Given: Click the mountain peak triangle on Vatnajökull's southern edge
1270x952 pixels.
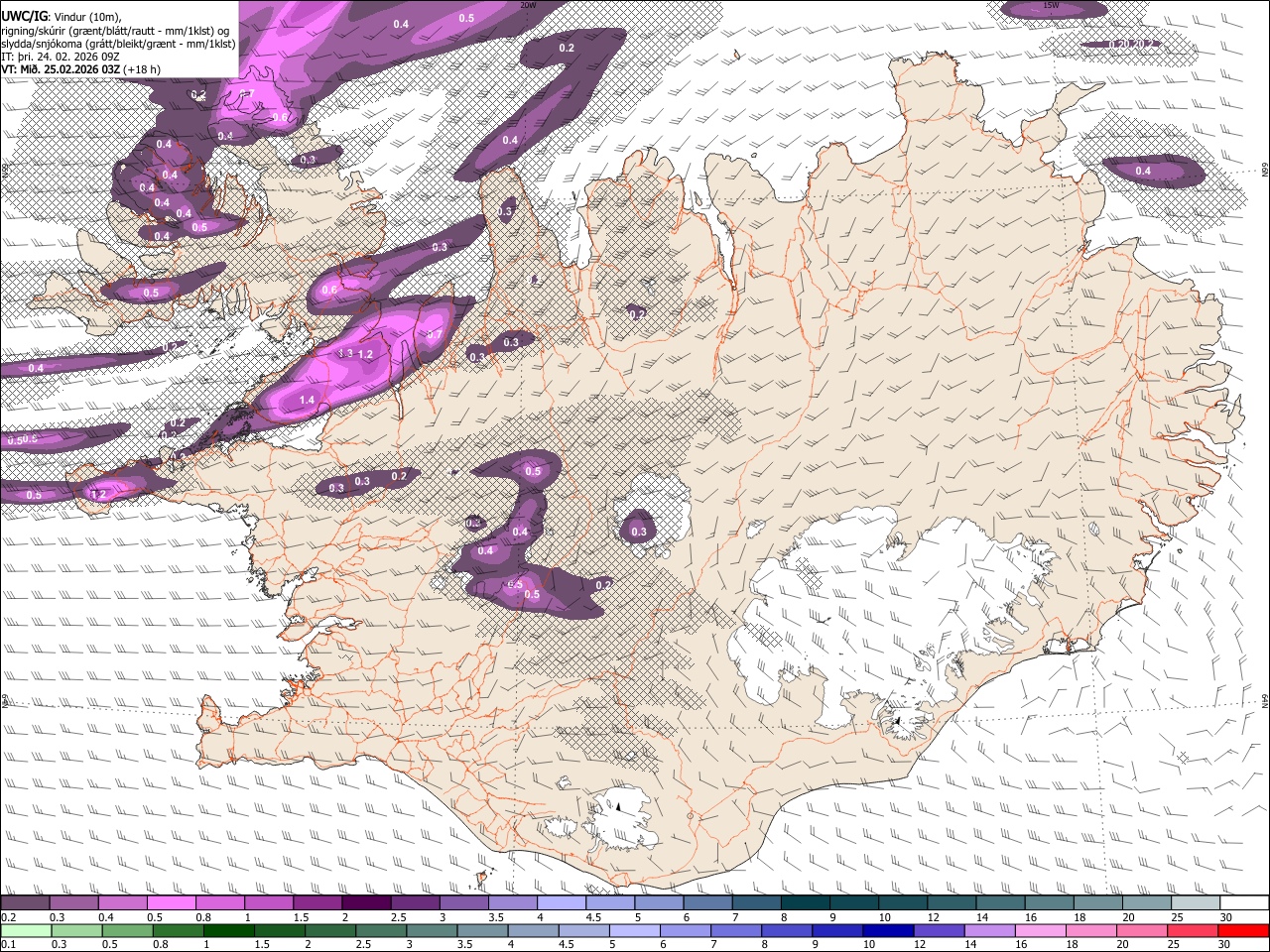Looking at the screenshot, I should pyautogui.click(x=897, y=721).
